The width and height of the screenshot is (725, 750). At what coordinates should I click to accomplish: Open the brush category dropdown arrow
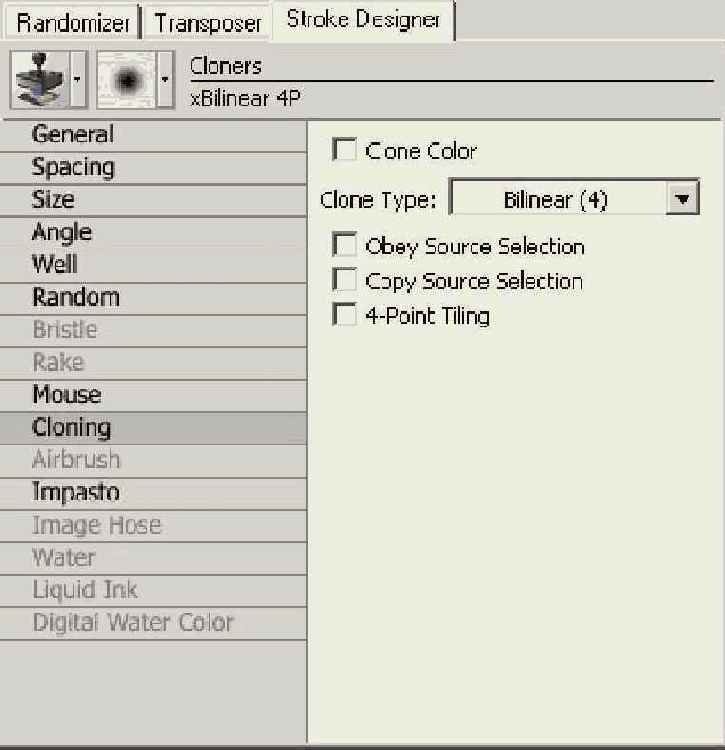[78, 80]
